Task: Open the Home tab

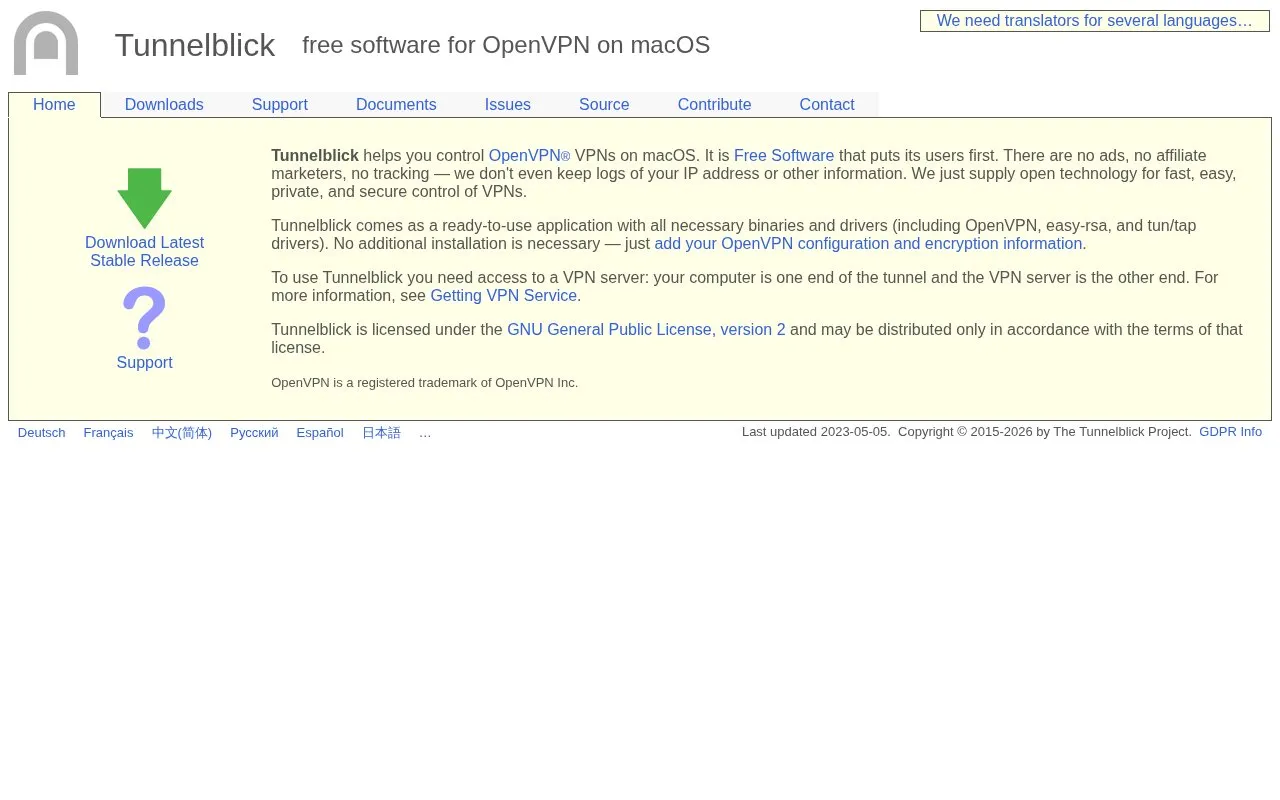Action: (x=54, y=105)
